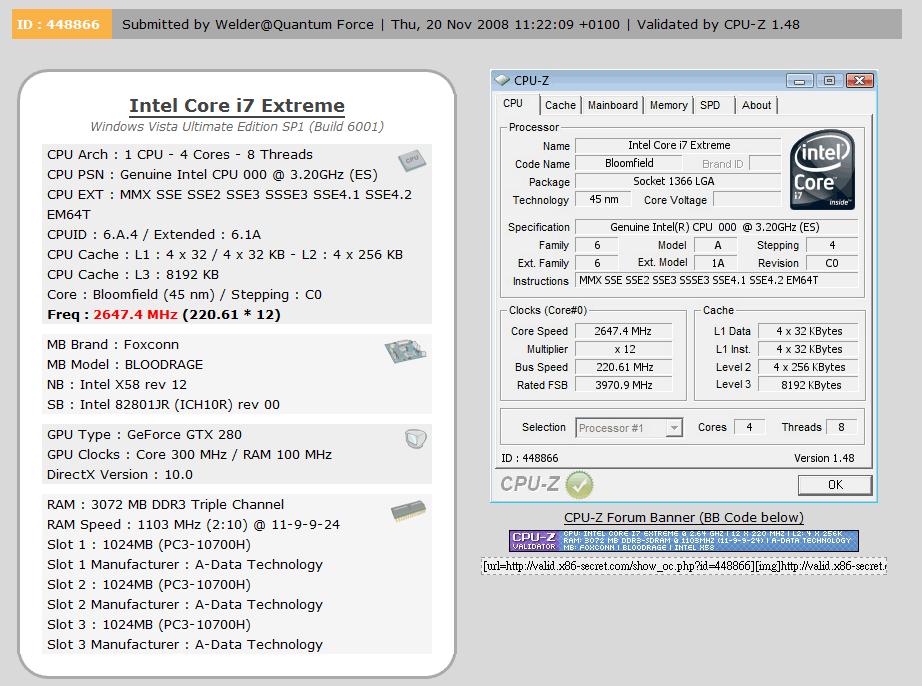The image size is (922, 686).
Task: Click the Name field showing Intel Core i7 Extreme
Action: [679, 145]
